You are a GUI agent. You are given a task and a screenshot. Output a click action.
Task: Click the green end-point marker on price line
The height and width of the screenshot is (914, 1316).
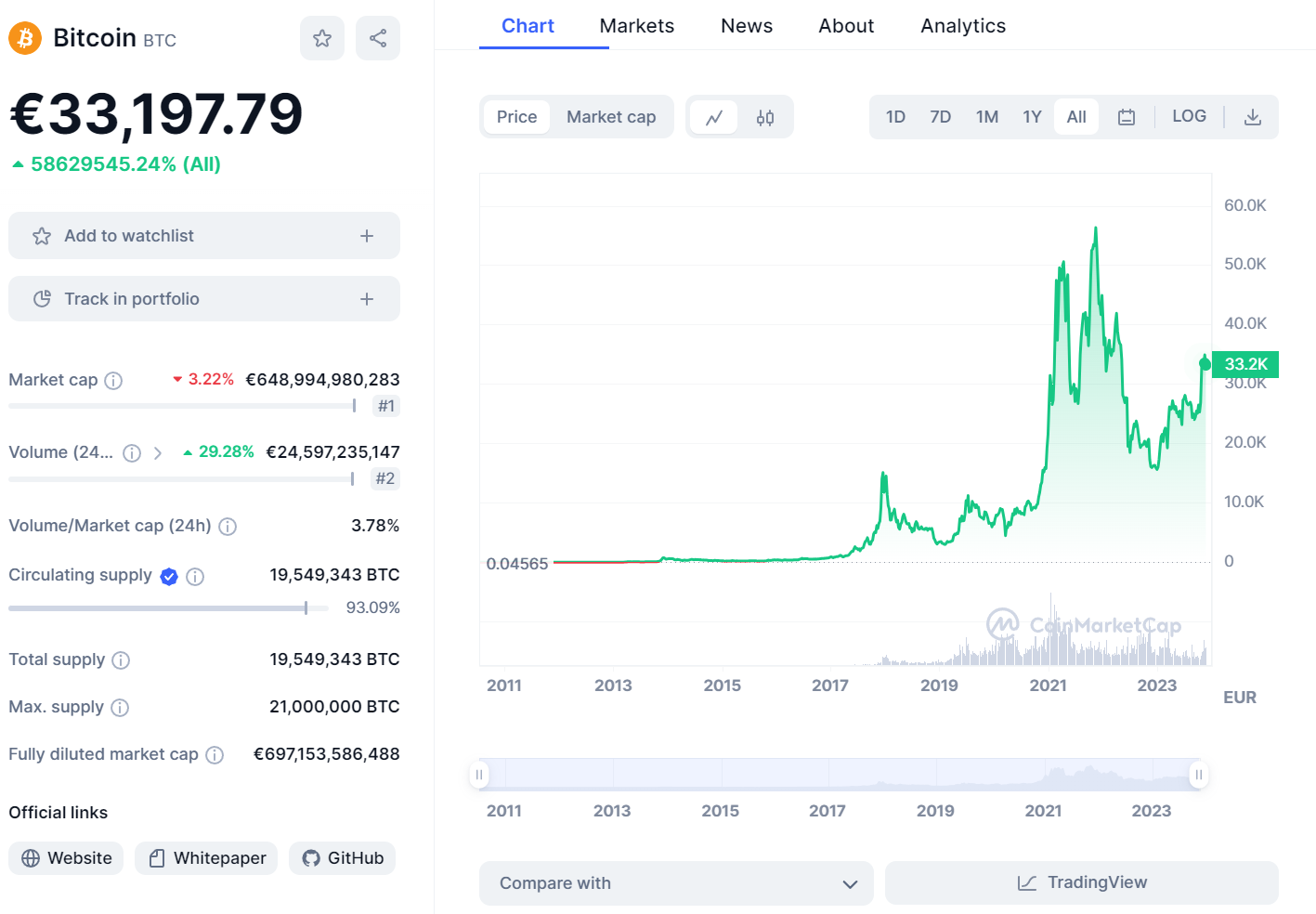[1205, 363]
